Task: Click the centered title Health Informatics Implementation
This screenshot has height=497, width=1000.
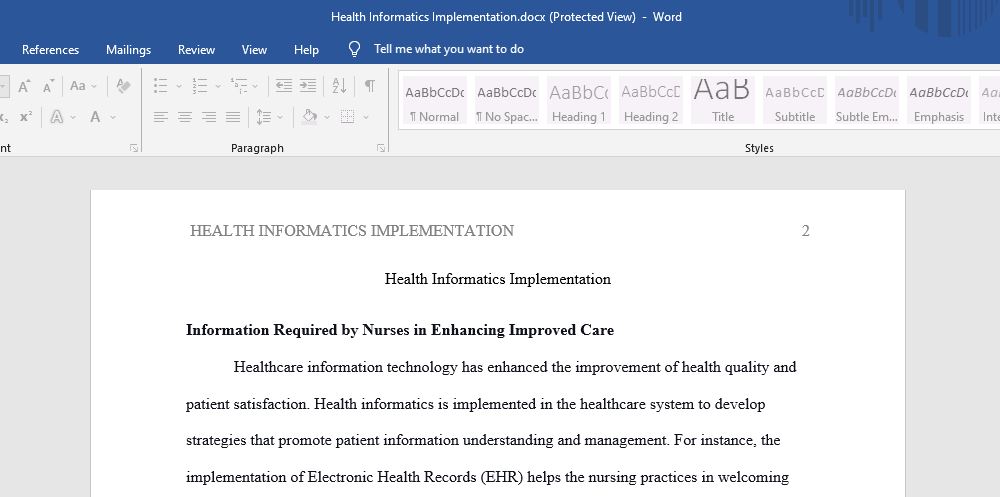Action: point(497,279)
